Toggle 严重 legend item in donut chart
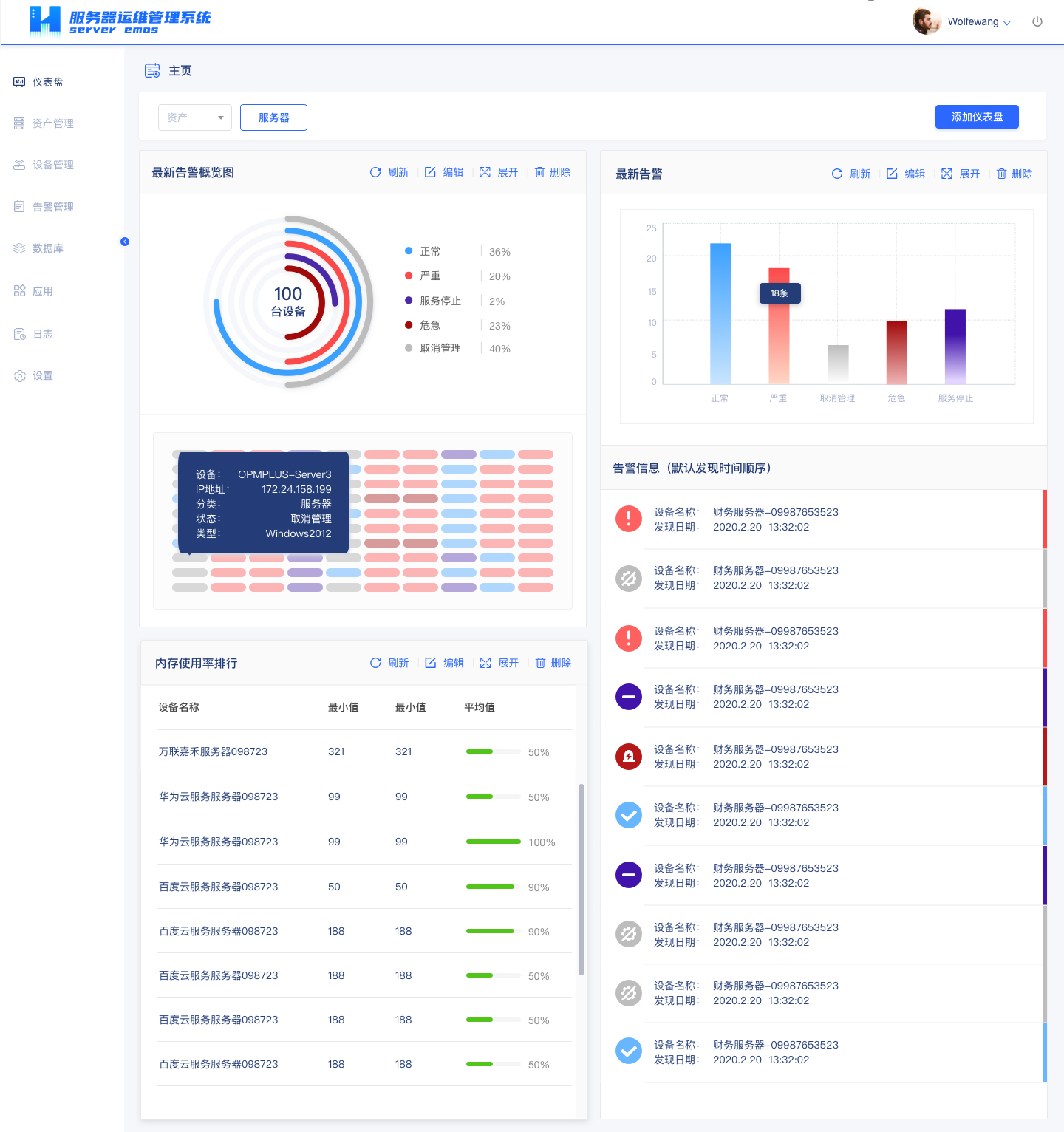 click(429, 276)
